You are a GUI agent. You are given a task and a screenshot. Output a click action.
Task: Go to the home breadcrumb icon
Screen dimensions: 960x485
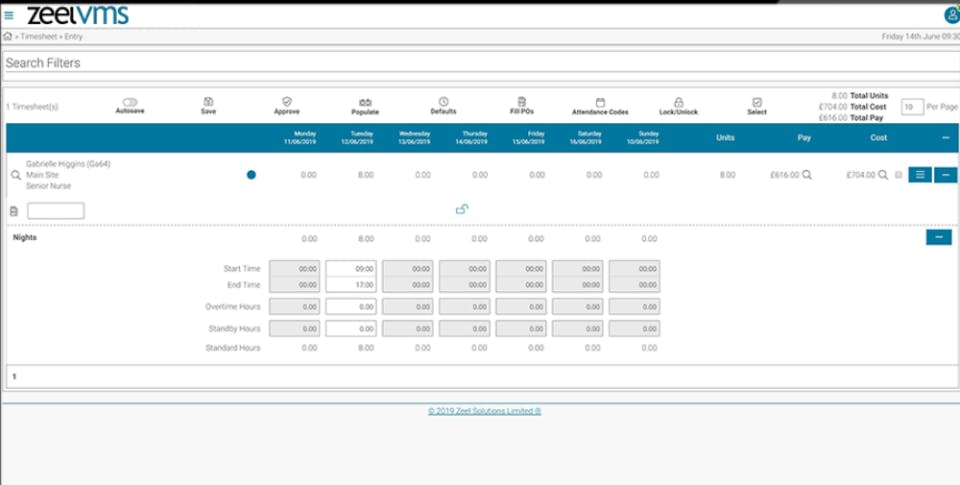pyautogui.click(x=7, y=36)
